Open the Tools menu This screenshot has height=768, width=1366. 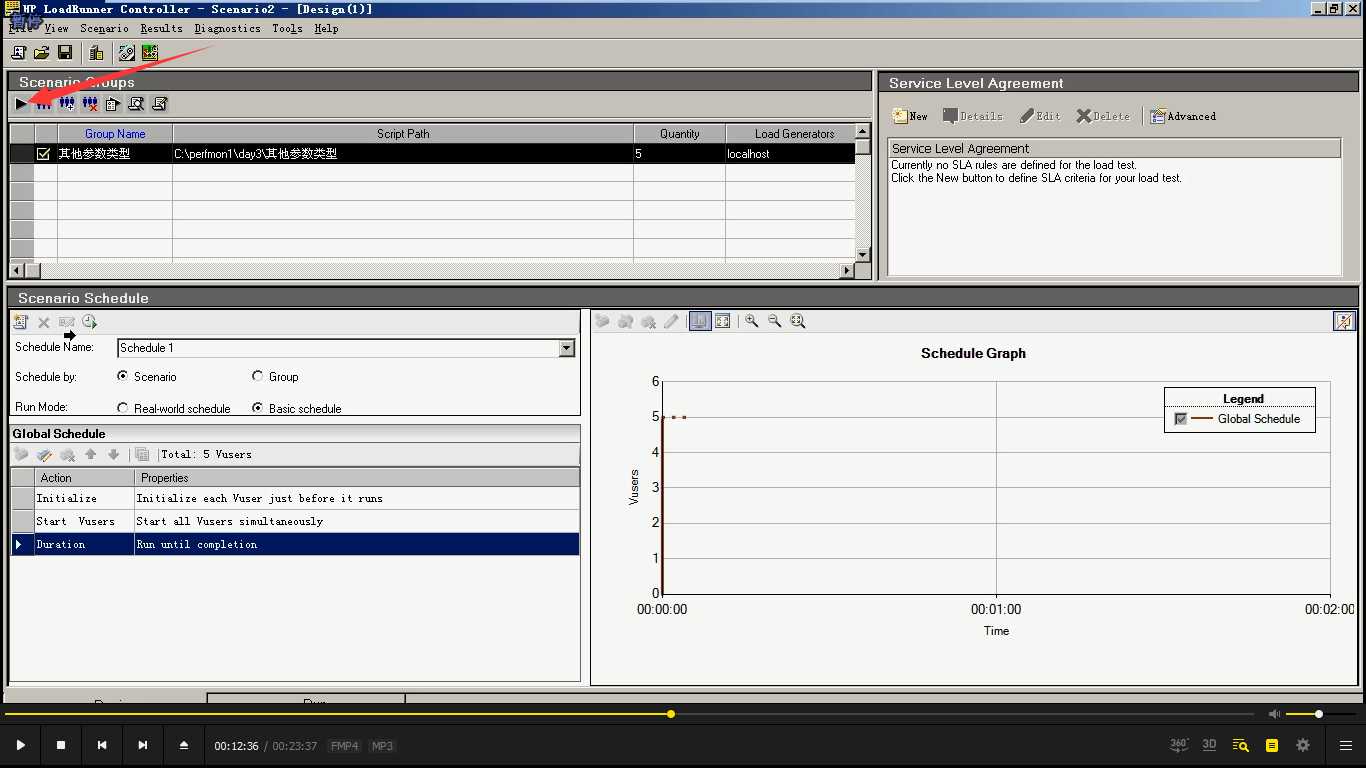(287, 28)
